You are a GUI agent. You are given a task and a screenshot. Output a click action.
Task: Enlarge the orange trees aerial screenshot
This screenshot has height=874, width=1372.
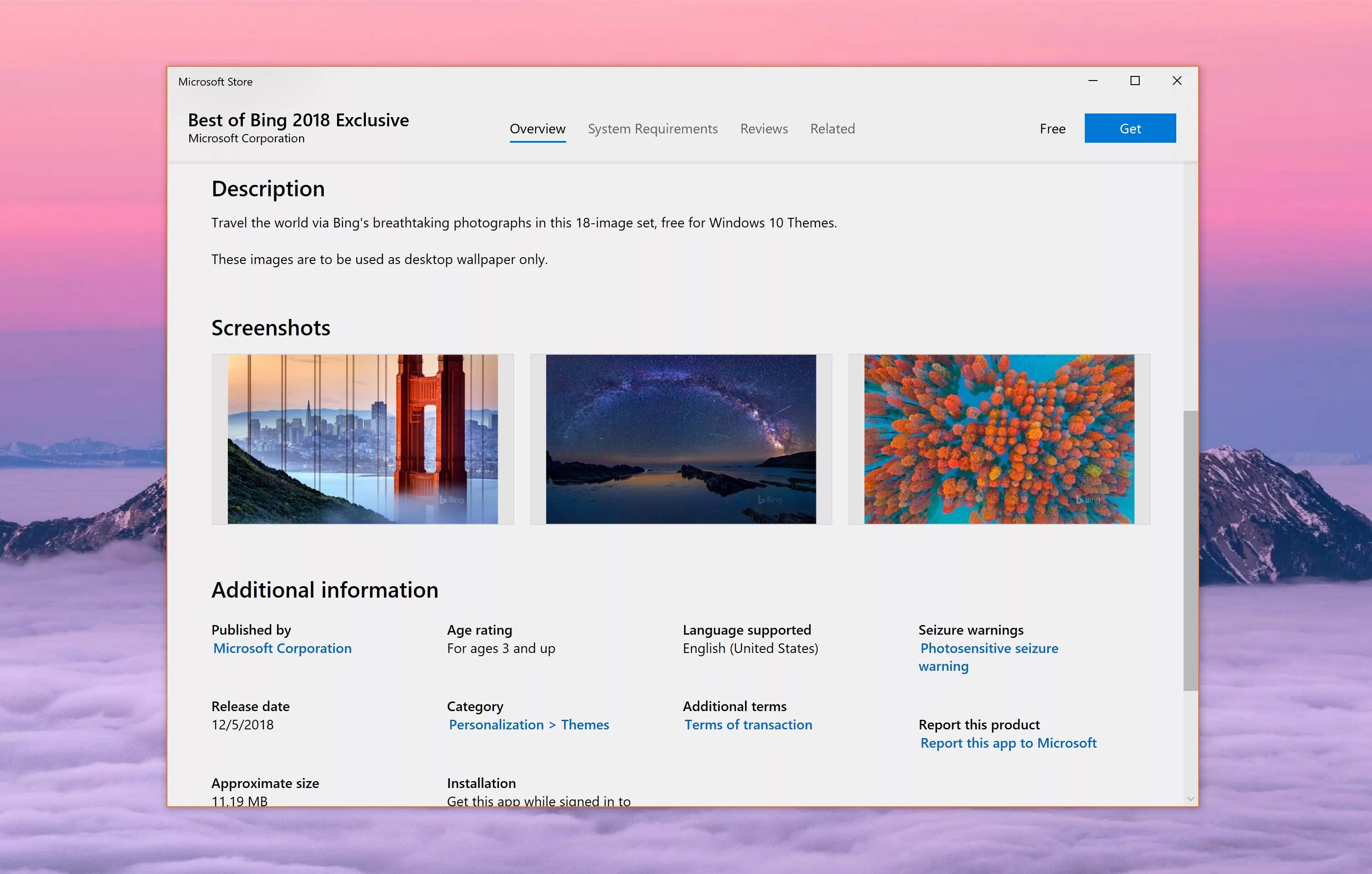998,439
